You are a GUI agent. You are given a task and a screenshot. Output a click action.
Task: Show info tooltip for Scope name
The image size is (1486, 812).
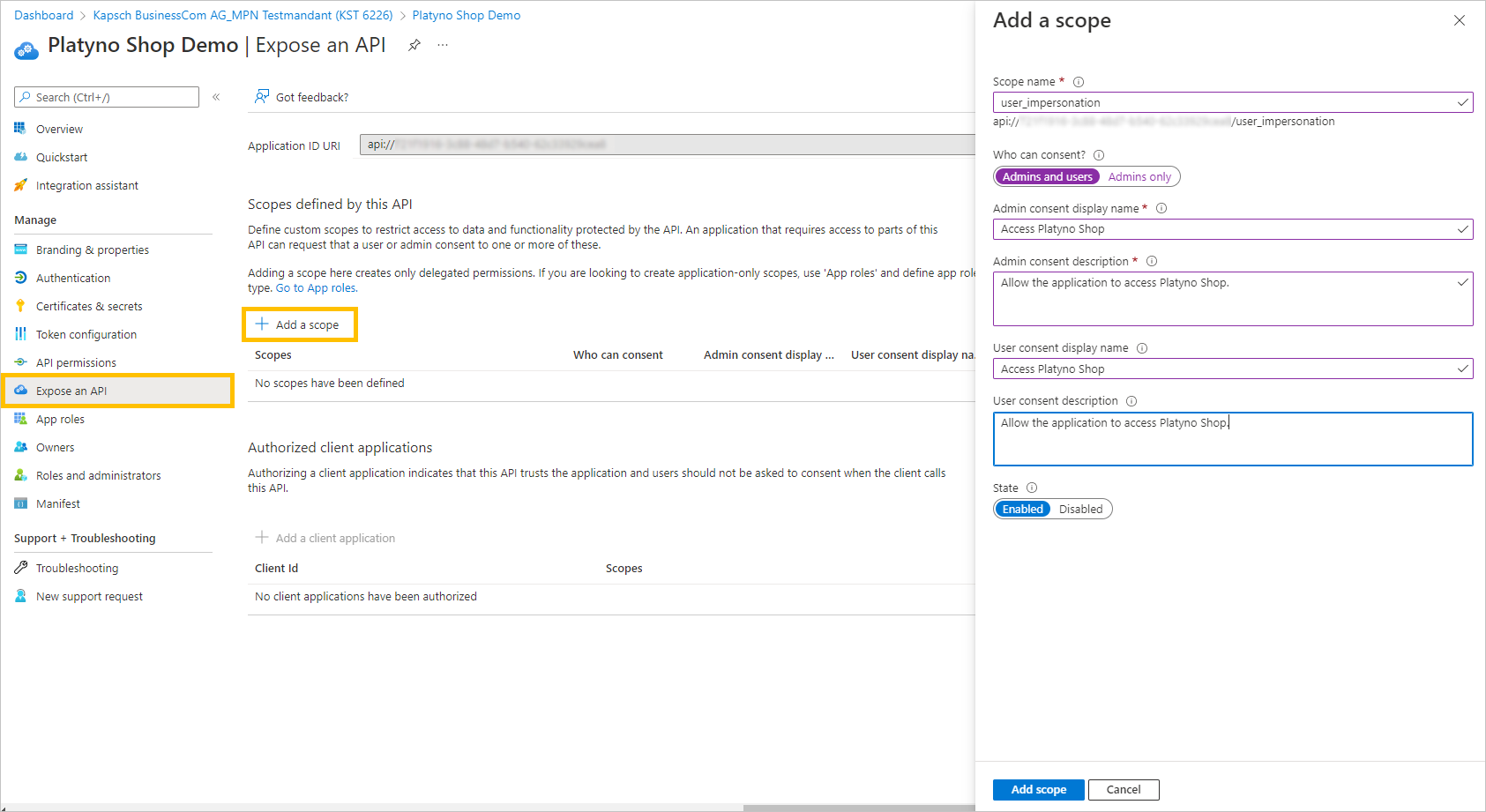(1079, 82)
